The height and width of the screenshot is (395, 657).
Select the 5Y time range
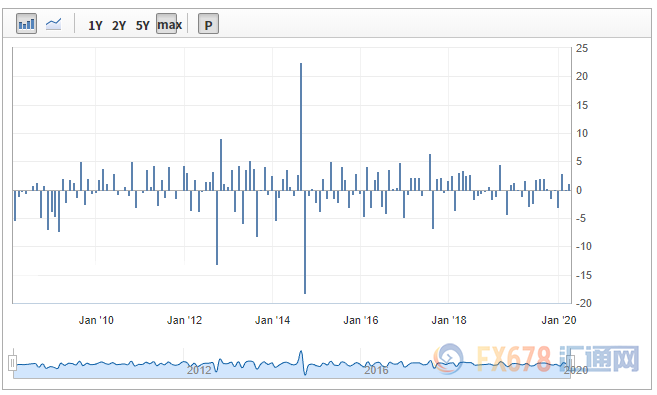coord(142,26)
